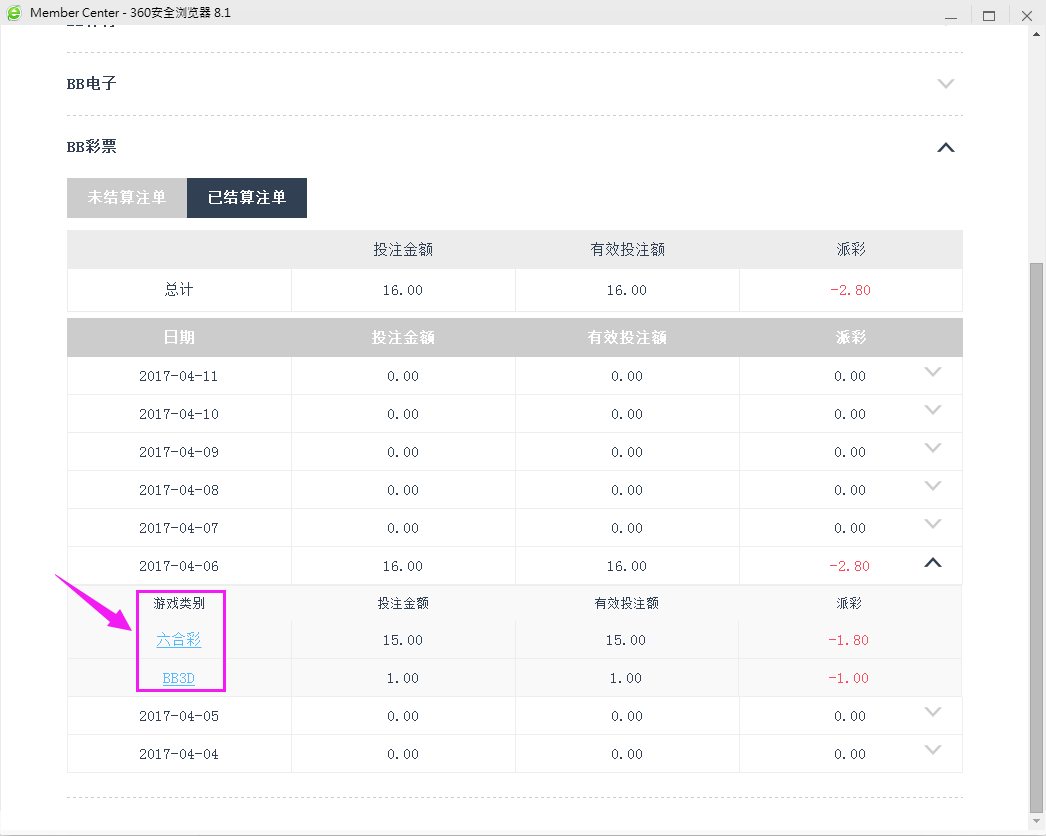Switch to 未结算注单 tab
This screenshot has height=836, width=1046.
(127, 198)
